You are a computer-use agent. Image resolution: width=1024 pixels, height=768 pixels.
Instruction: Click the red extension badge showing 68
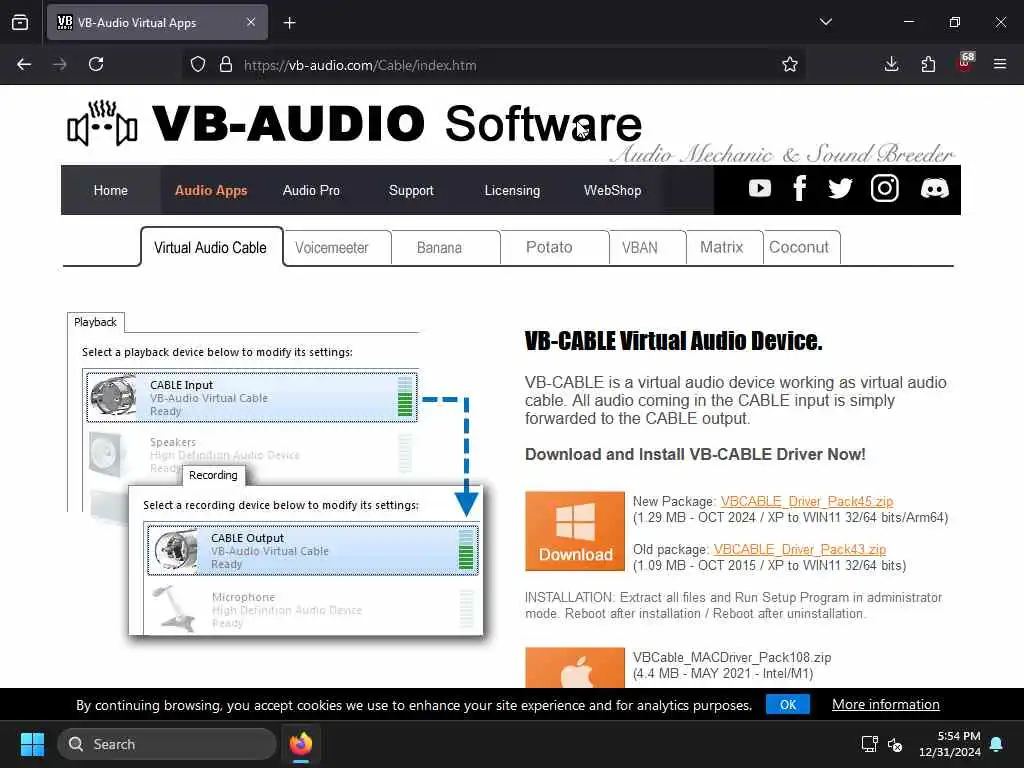coord(965,62)
